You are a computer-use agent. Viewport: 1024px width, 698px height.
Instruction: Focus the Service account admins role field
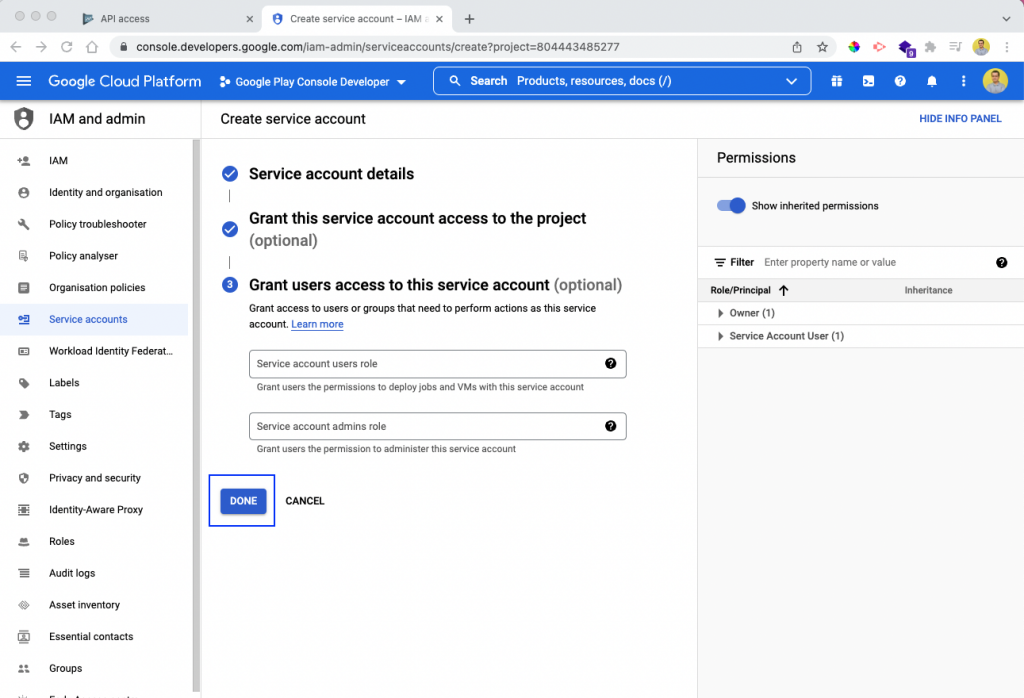[438, 426]
